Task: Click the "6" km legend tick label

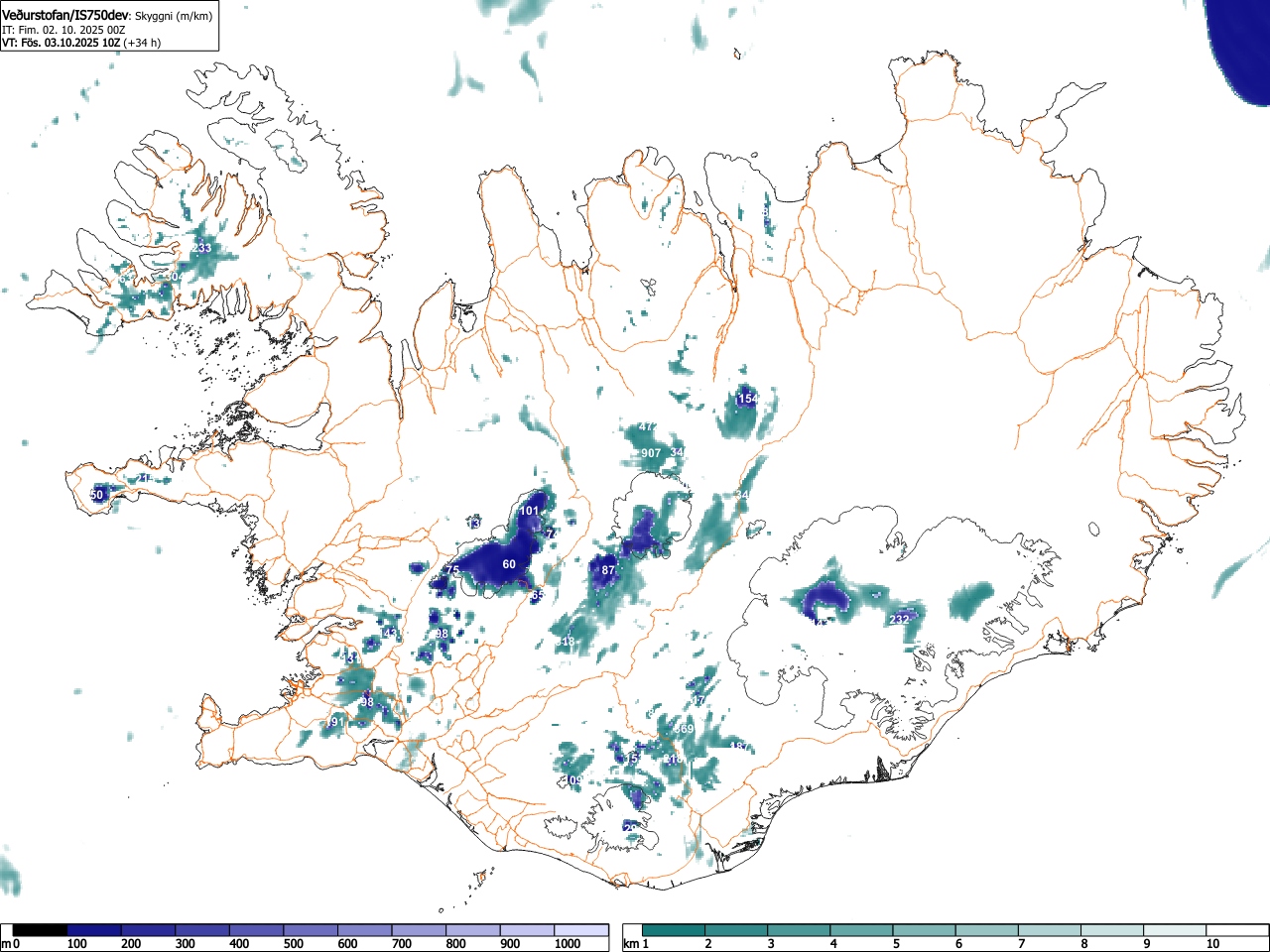Action: (958, 944)
